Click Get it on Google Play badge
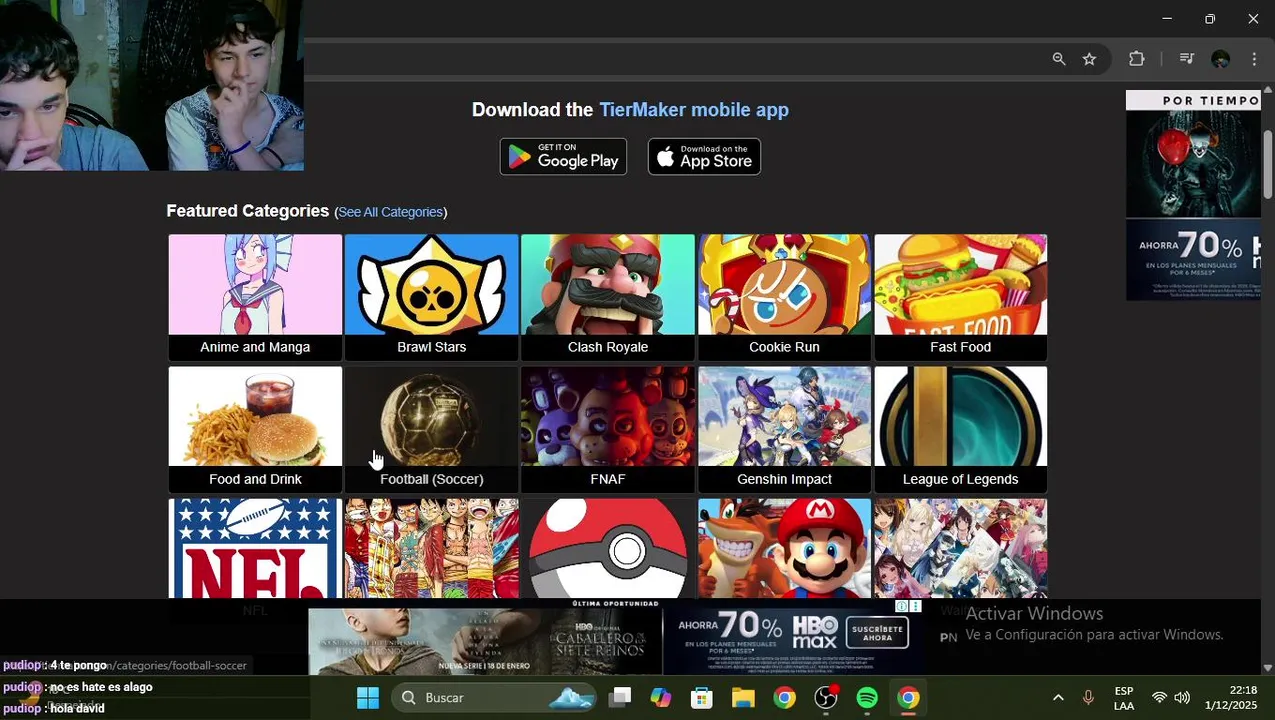Viewport: 1275px width, 720px height. 563,157
